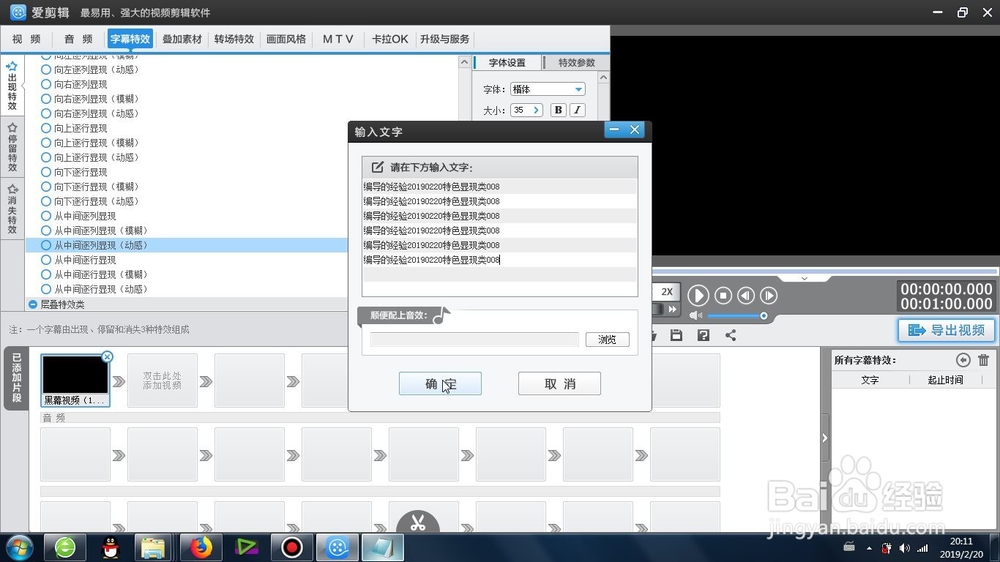Open the Windows Start button
Viewport: 1000px width, 562px height.
tap(19, 547)
